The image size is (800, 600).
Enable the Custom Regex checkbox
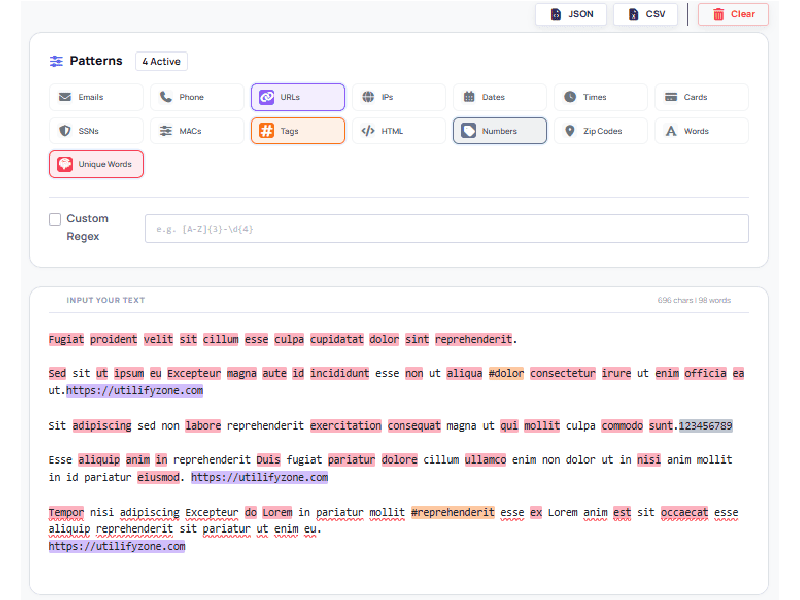[x=55, y=219]
